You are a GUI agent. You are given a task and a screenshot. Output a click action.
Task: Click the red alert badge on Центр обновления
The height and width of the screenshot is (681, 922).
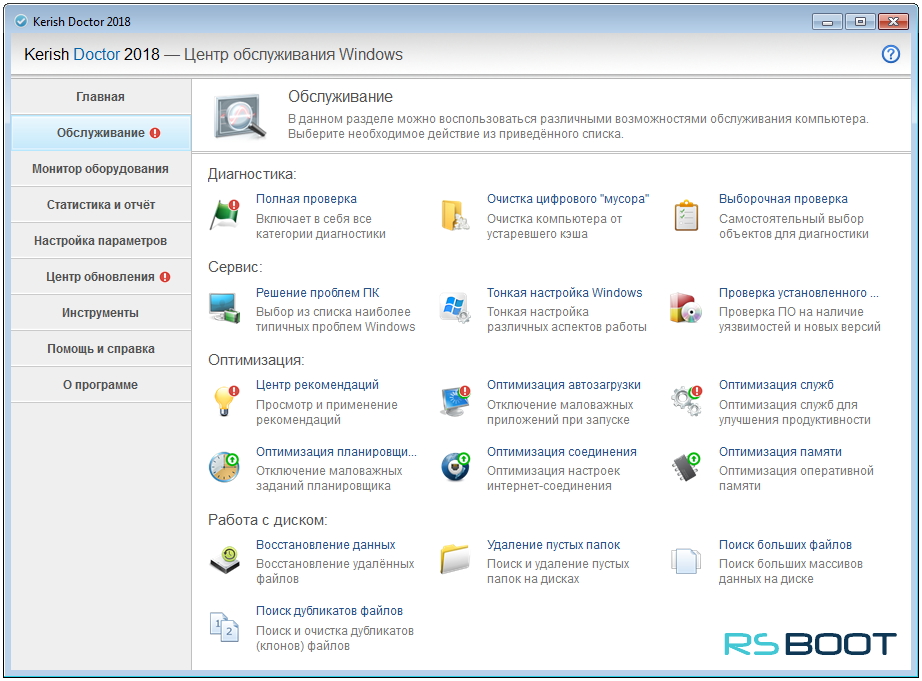click(165, 277)
